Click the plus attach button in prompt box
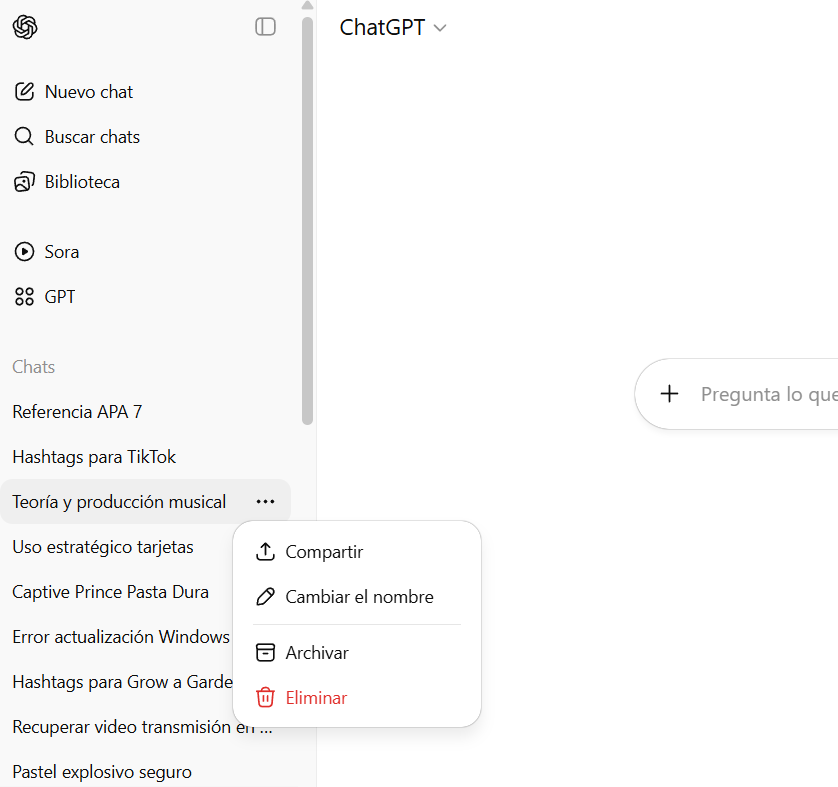 pos(669,394)
